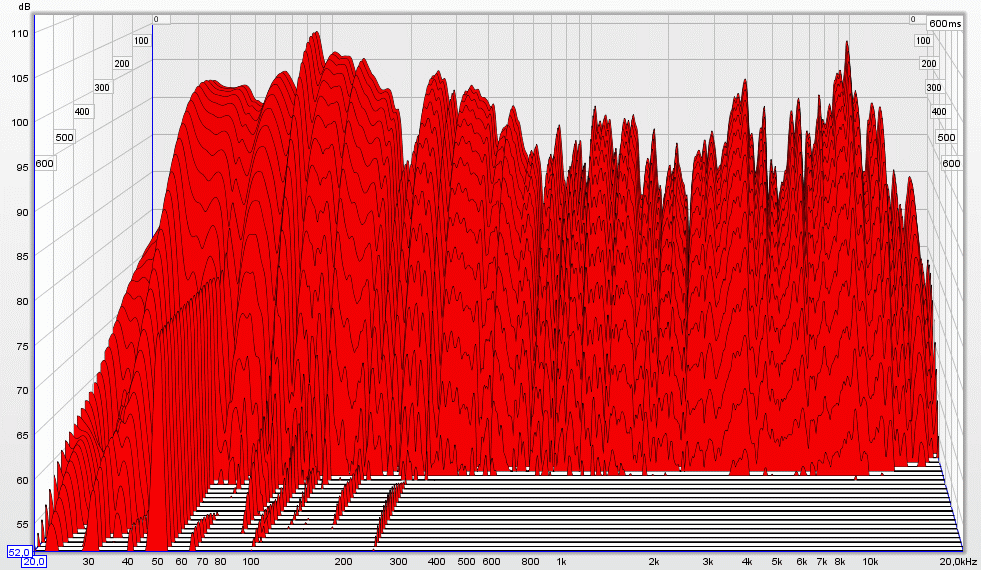Click the 52.0 dB lower limit field

click(x=18, y=551)
